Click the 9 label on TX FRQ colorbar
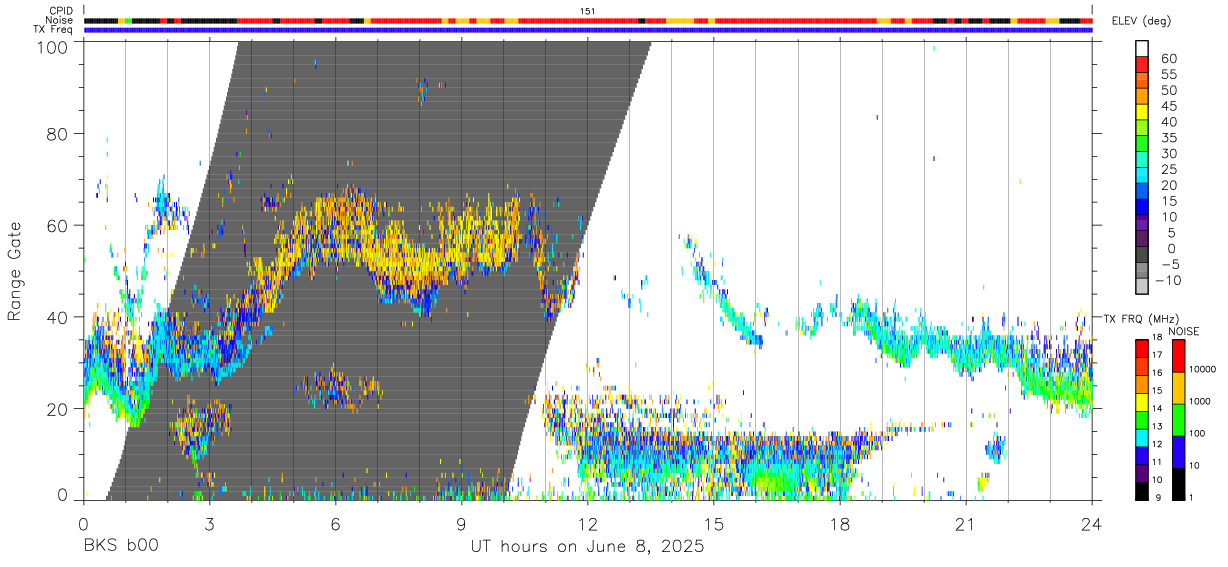1228x567 pixels. [1160, 497]
